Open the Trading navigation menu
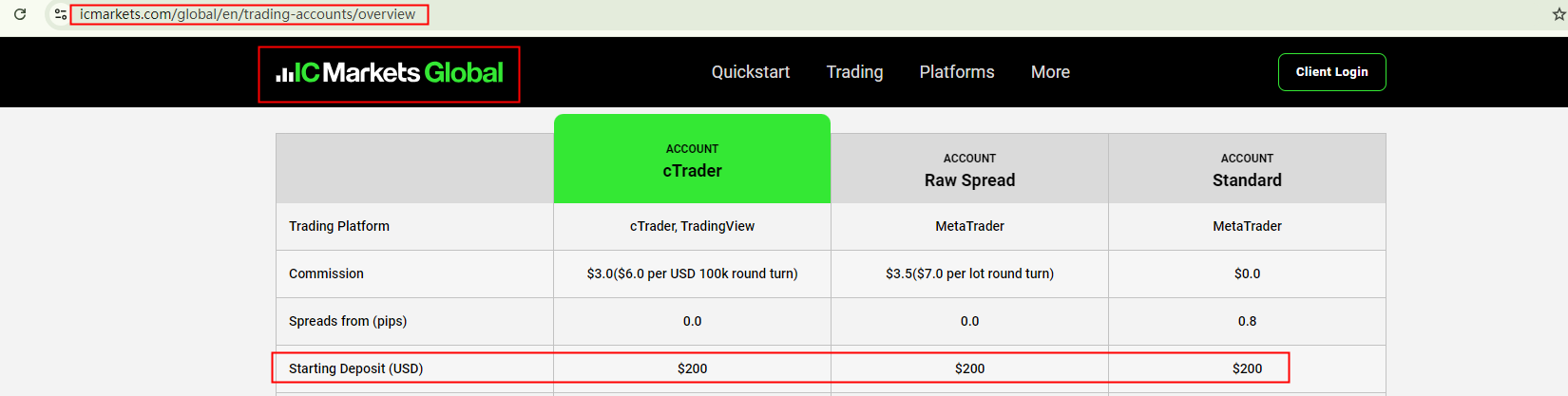 [x=854, y=72]
